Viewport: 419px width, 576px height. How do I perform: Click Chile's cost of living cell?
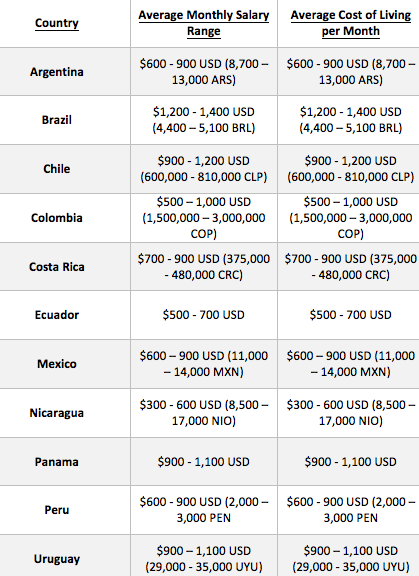(351, 169)
